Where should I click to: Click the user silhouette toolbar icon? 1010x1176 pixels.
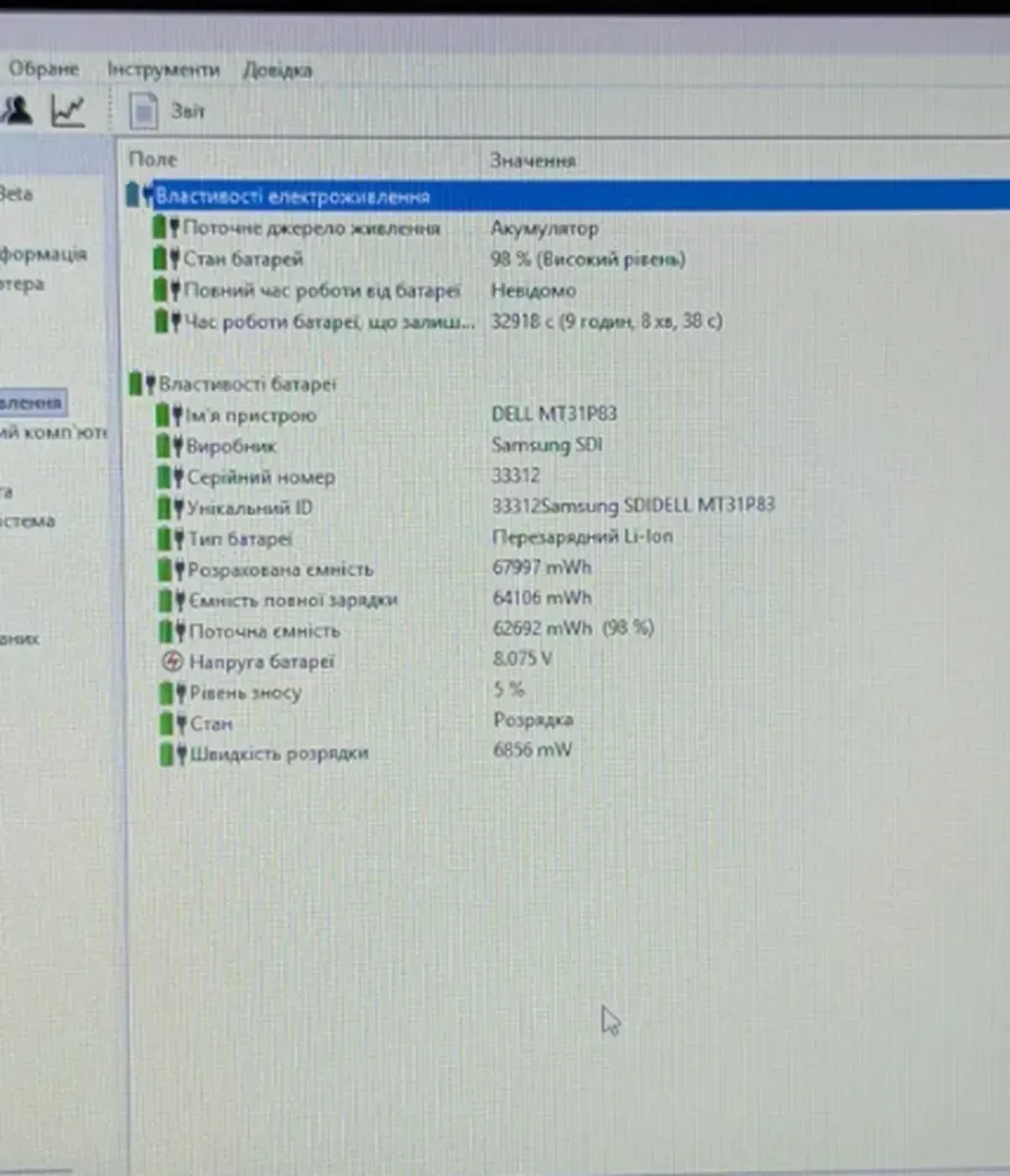point(17,110)
